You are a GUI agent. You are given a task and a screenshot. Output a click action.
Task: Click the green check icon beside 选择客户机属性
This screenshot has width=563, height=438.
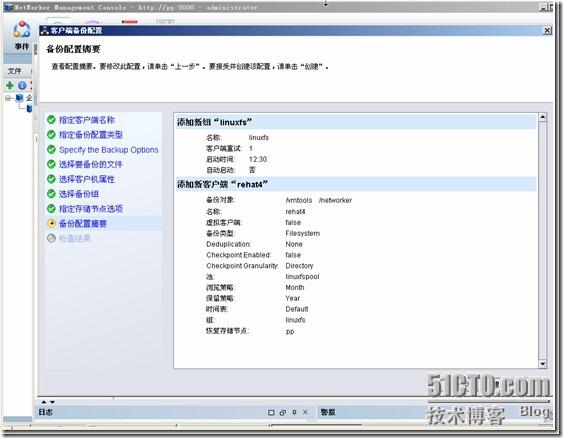coord(51,179)
